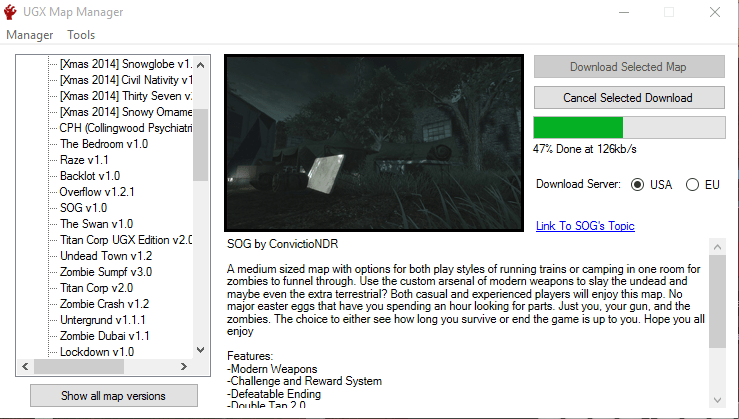Select [Xmas 2014] Thirty Seven map
Image resolution: width=739 pixels, height=419 pixels.
click(126, 96)
